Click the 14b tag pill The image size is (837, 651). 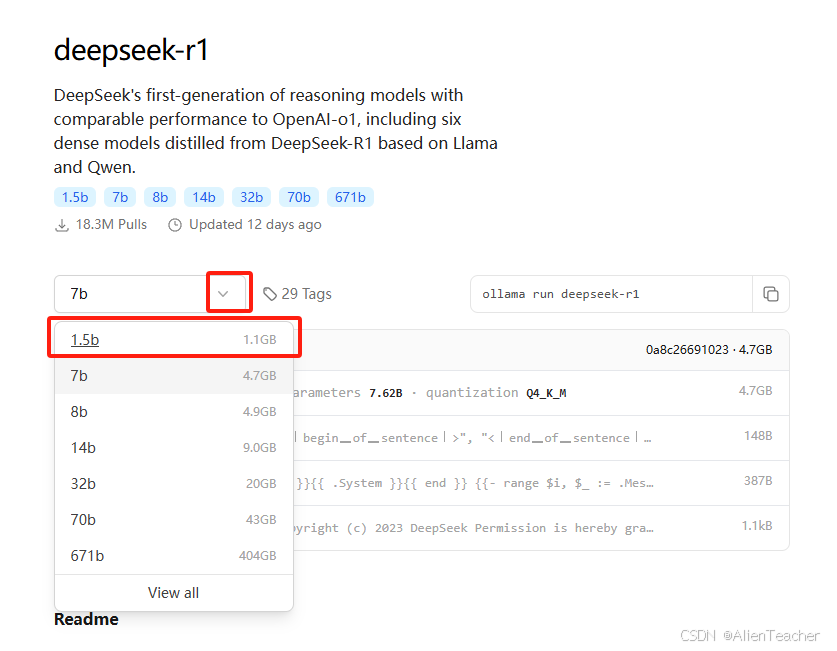pyautogui.click(x=204, y=197)
